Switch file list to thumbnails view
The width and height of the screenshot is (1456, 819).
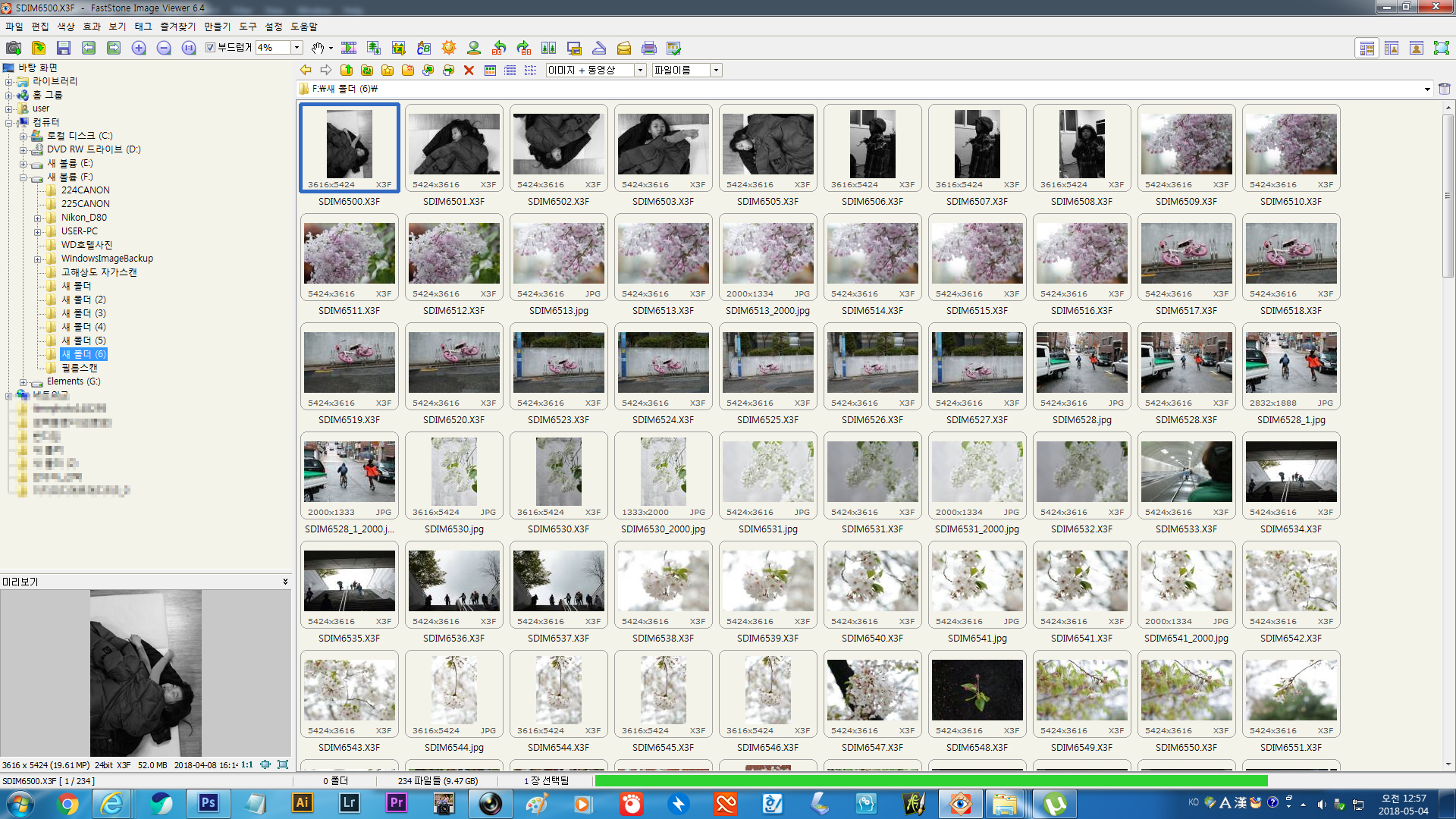click(x=490, y=70)
